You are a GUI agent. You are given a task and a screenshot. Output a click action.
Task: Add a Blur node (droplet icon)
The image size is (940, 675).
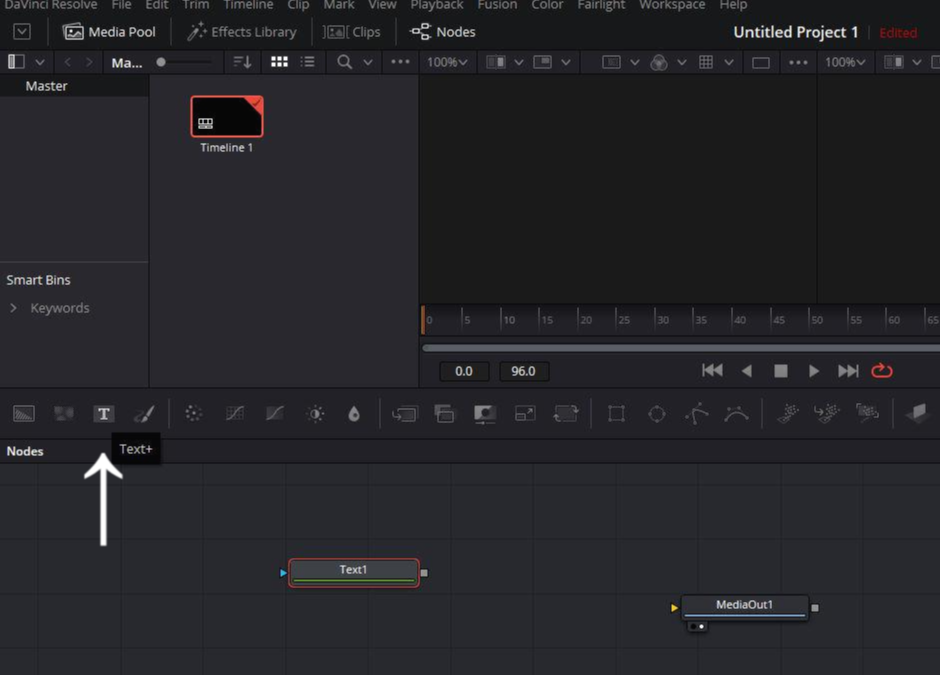pyautogui.click(x=354, y=414)
